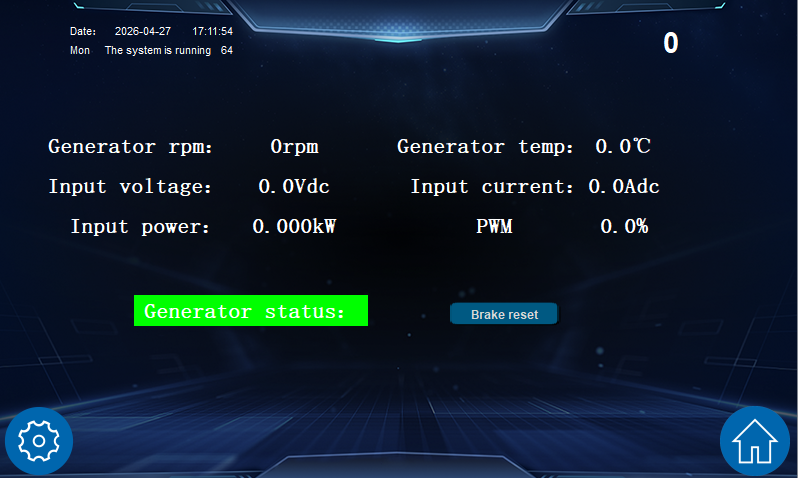798x478 pixels.
Task: Select the green Generator status indicator
Action: [251, 311]
